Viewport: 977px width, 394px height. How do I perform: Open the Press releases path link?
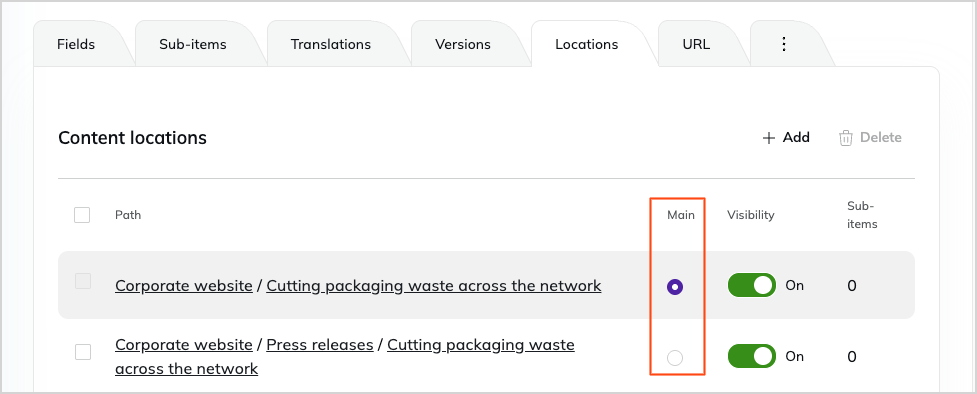320,345
